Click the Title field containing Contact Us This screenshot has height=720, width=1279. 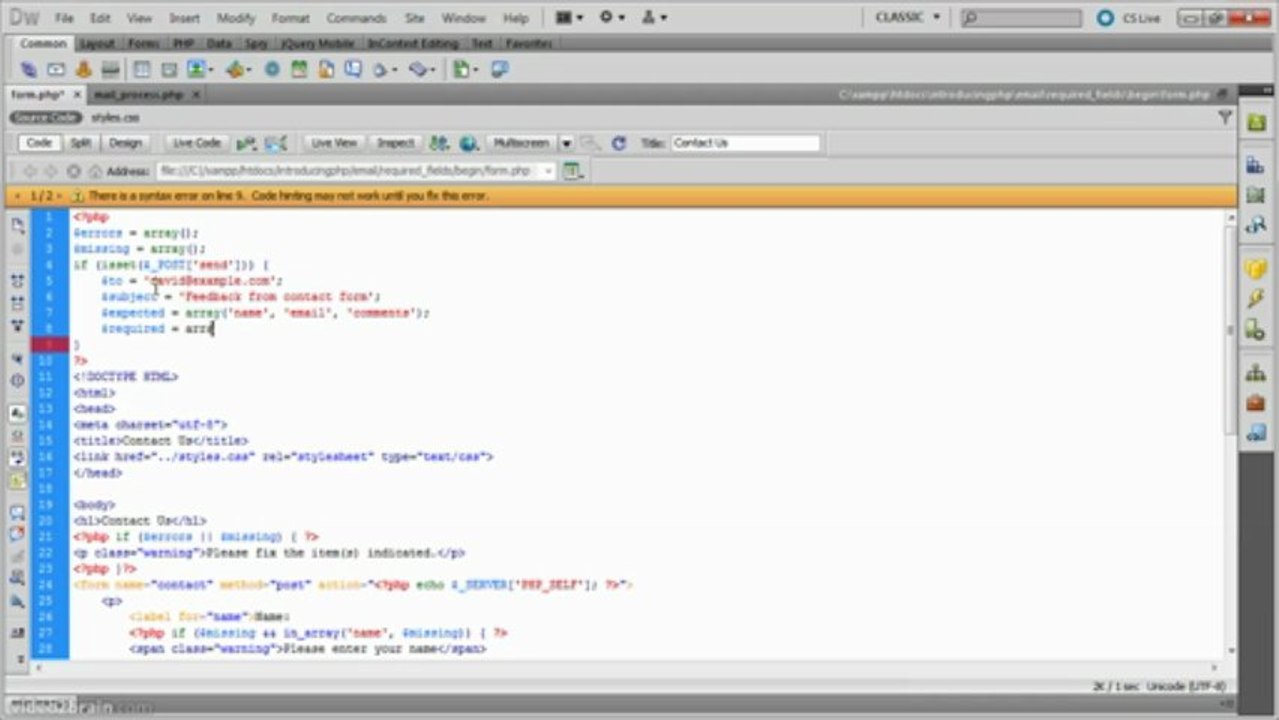(745, 143)
